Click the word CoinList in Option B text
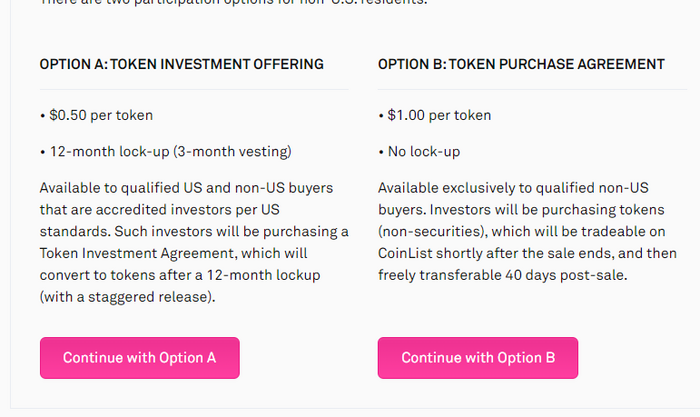This screenshot has height=417, width=700. coord(406,253)
